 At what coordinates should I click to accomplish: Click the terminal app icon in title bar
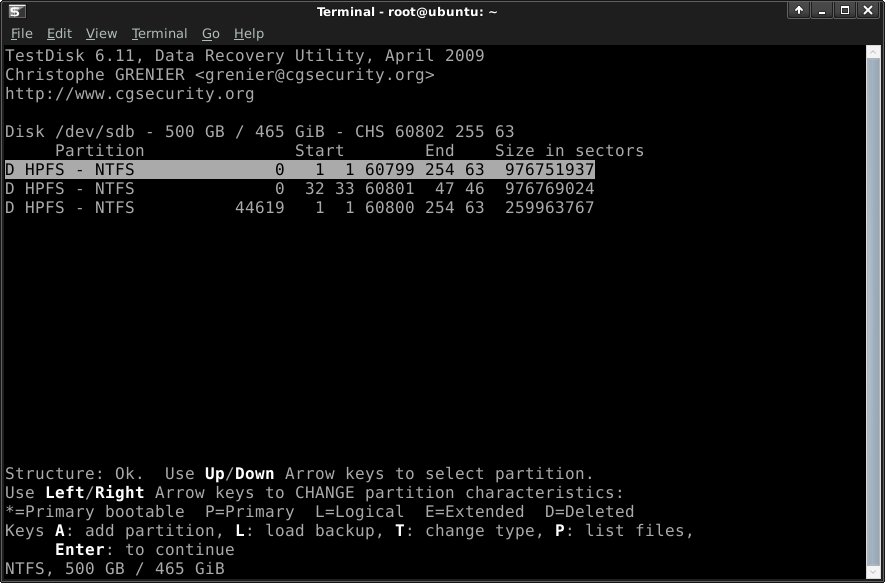[17, 11]
